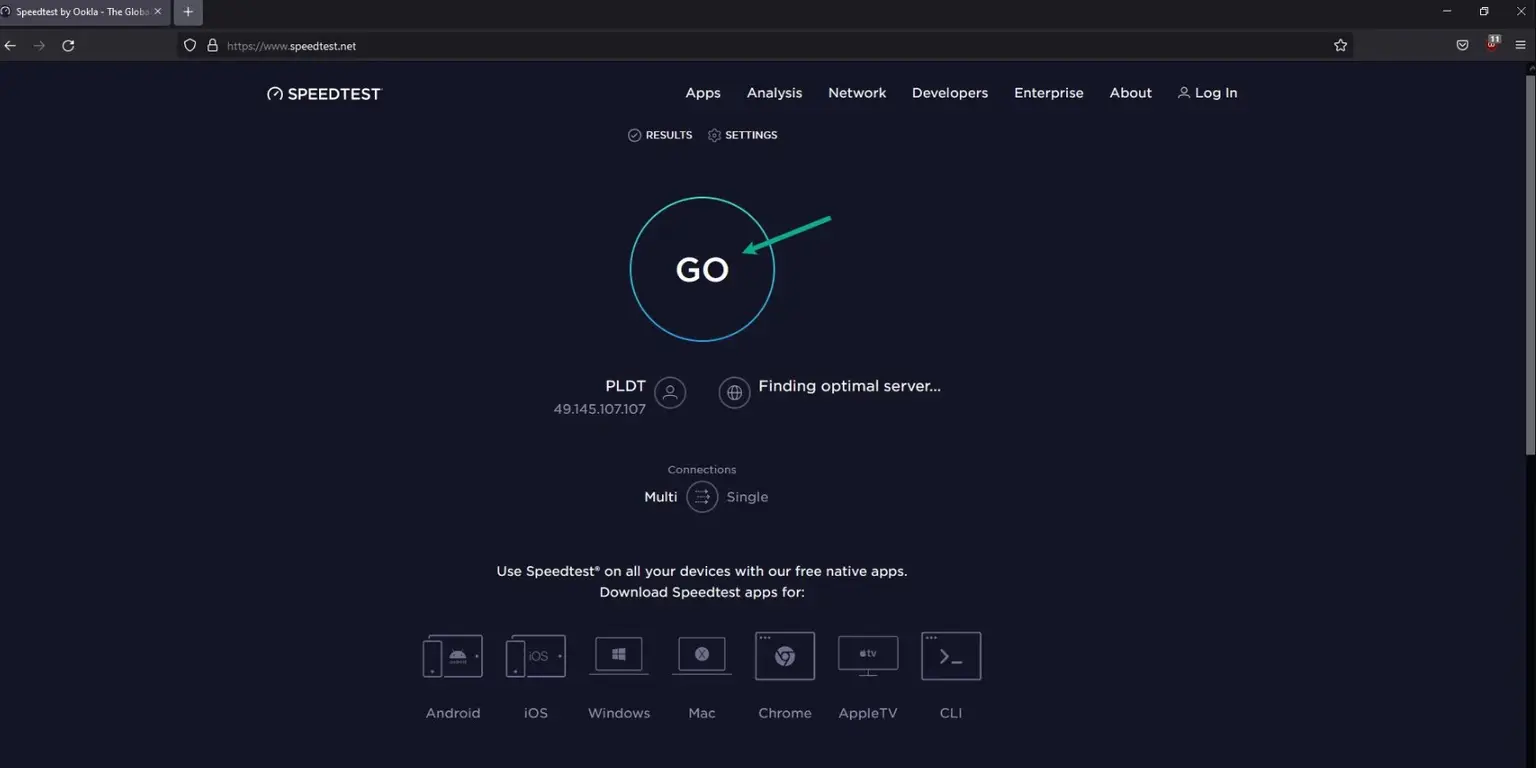Toggle the Multi/Single connections switch
This screenshot has height=768, width=1536.
(x=702, y=497)
